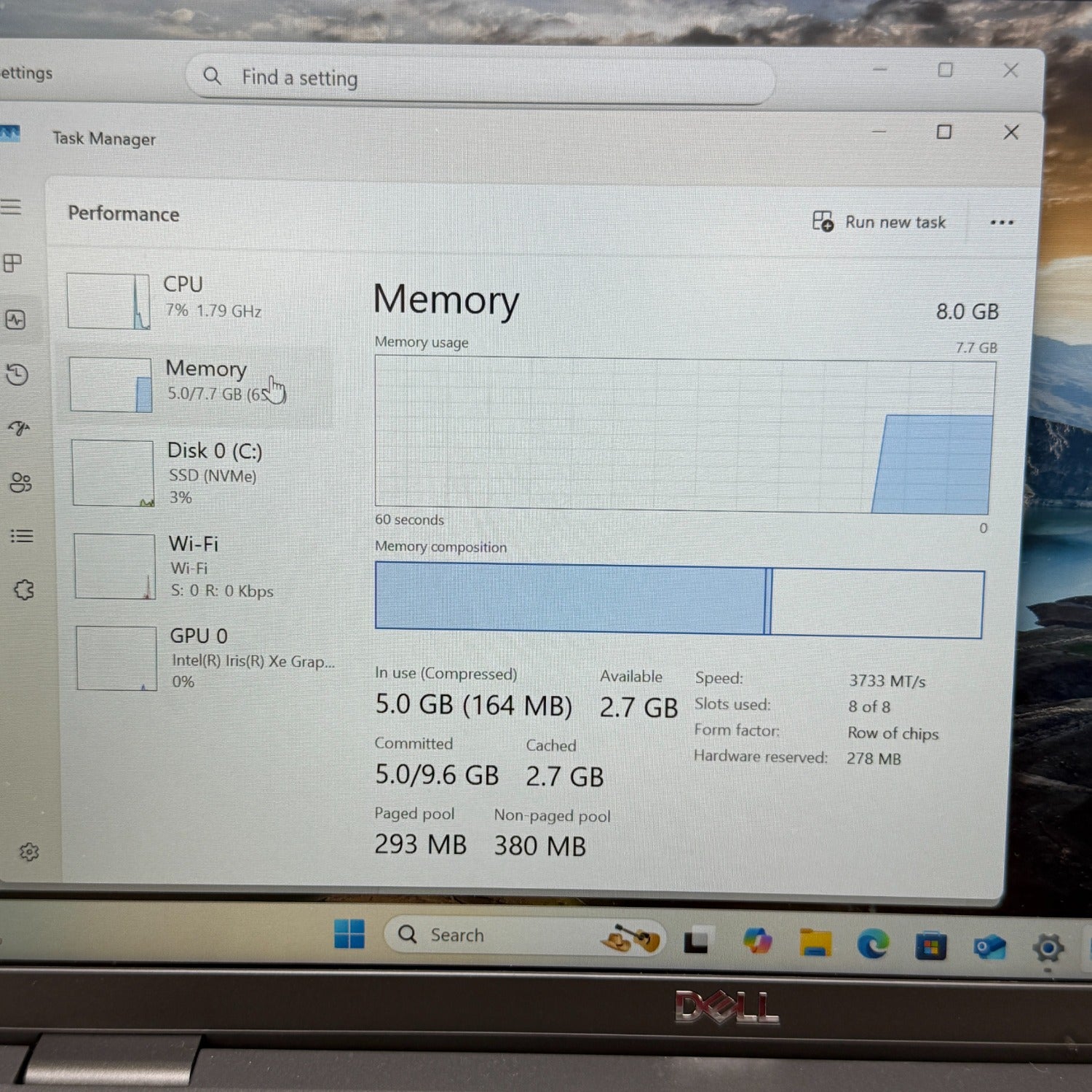Open Microsoft Edge from the taskbar
Screen dimensions: 1092x1092
click(873, 944)
